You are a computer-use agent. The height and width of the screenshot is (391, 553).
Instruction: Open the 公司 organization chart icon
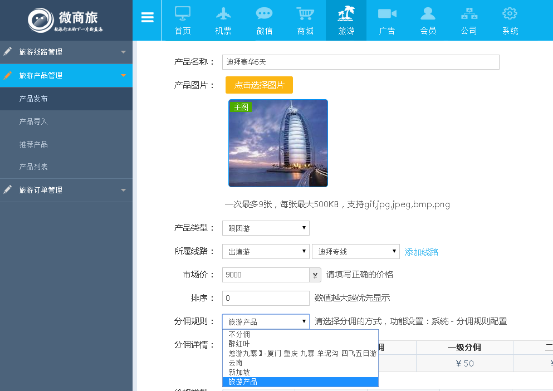(x=469, y=13)
